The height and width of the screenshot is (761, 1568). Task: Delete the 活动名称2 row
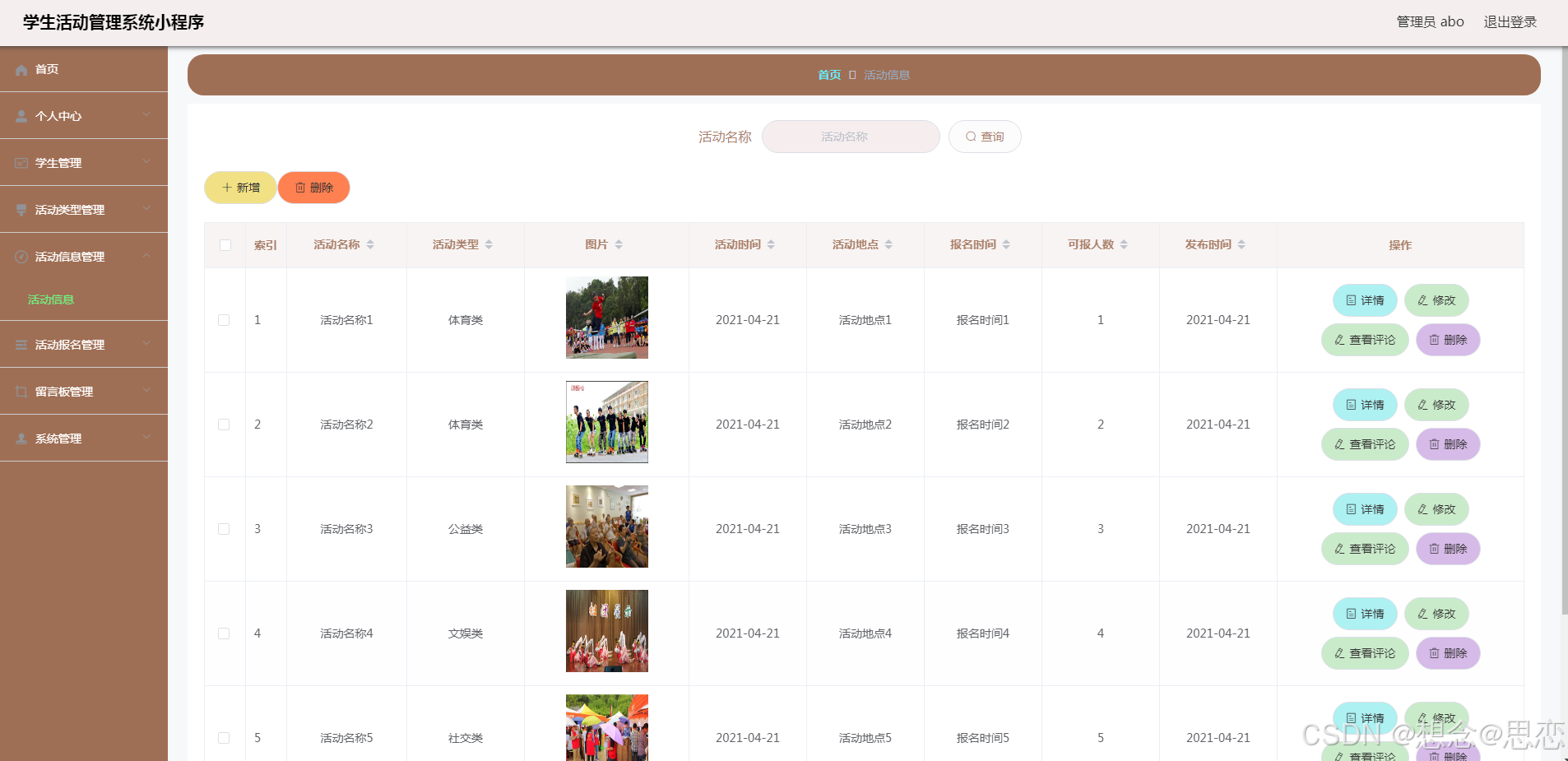point(1448,444)
